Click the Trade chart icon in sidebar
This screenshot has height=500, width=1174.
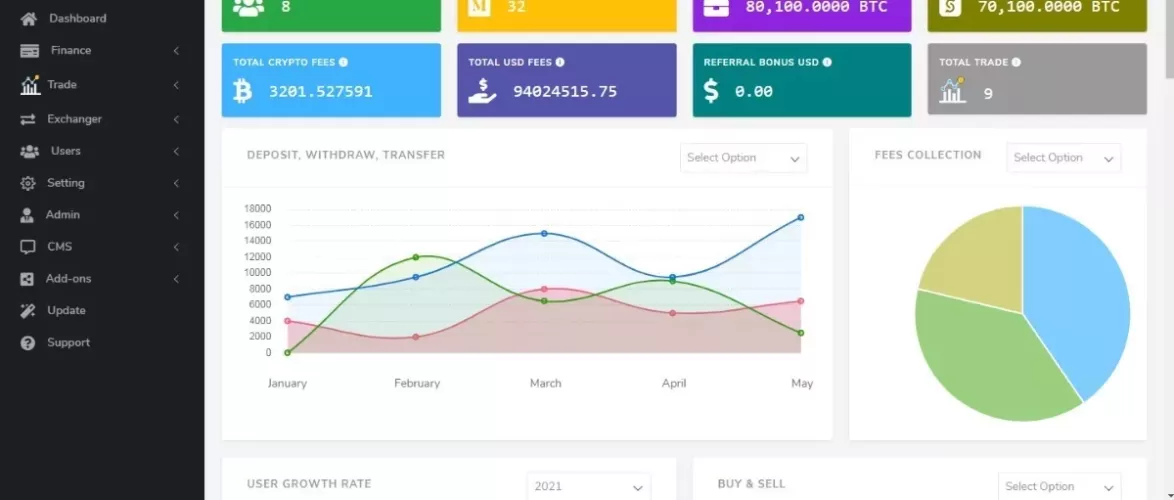click(x=30, y=85)
